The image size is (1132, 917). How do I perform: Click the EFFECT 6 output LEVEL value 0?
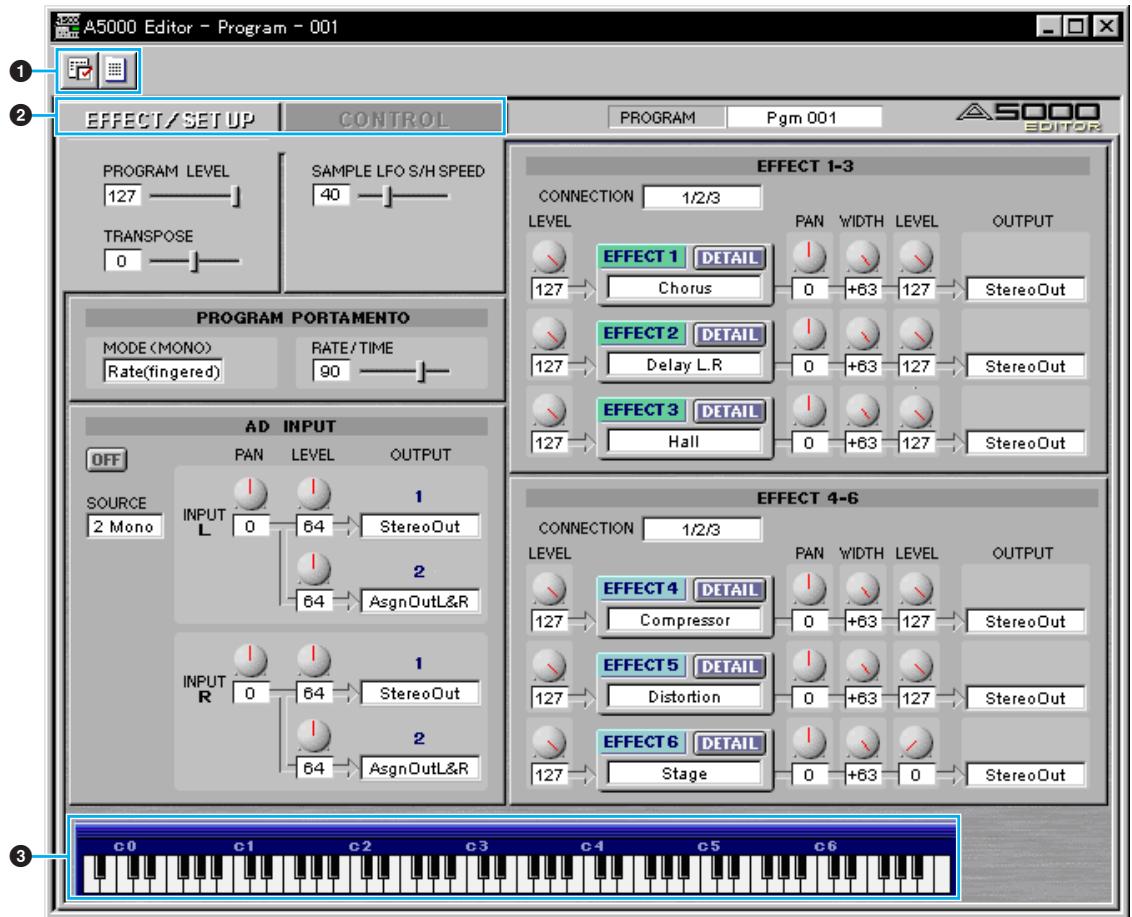(915, 775)
